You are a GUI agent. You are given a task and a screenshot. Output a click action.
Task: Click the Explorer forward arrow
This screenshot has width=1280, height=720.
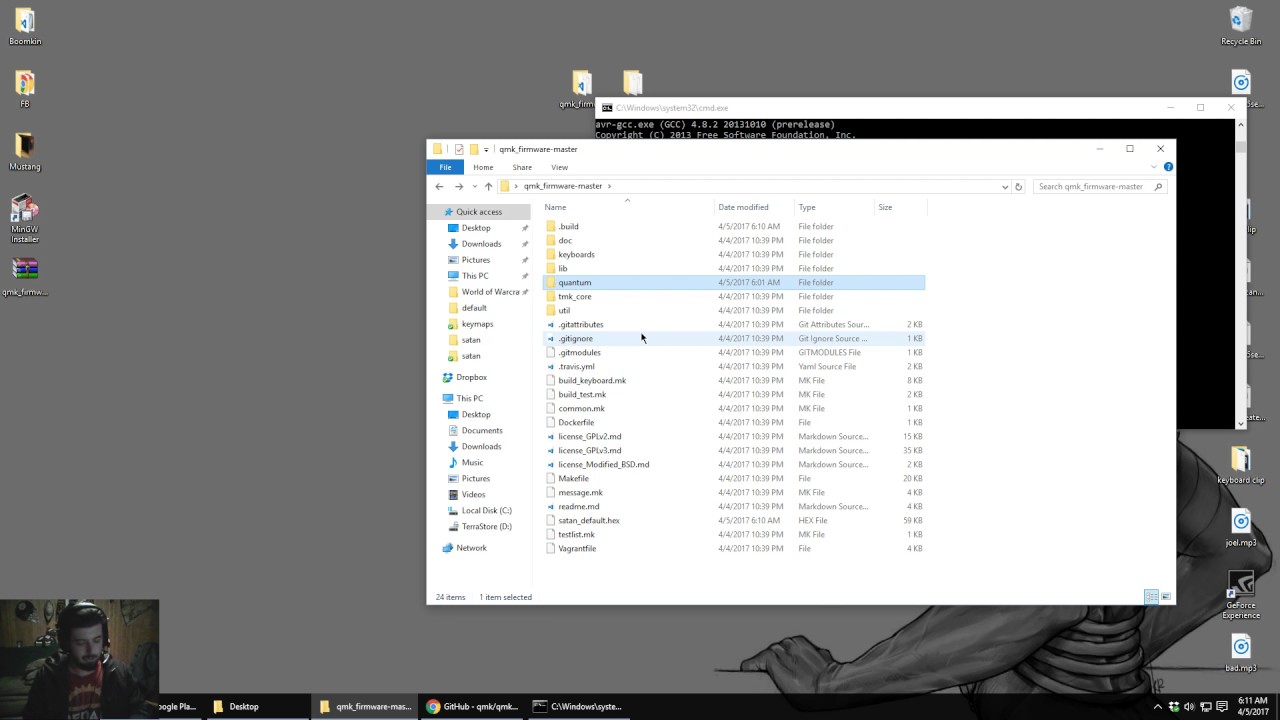coord(459,186)
